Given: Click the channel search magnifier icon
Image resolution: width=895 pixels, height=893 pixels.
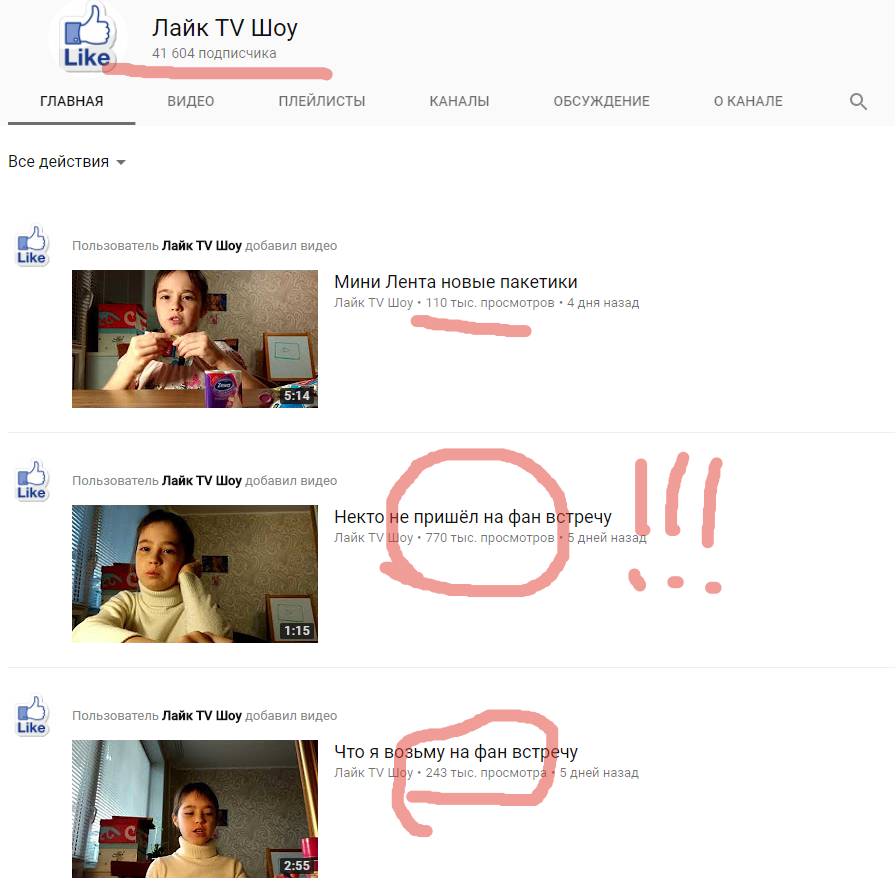Looking at the screenshot, I should [858, 102].
